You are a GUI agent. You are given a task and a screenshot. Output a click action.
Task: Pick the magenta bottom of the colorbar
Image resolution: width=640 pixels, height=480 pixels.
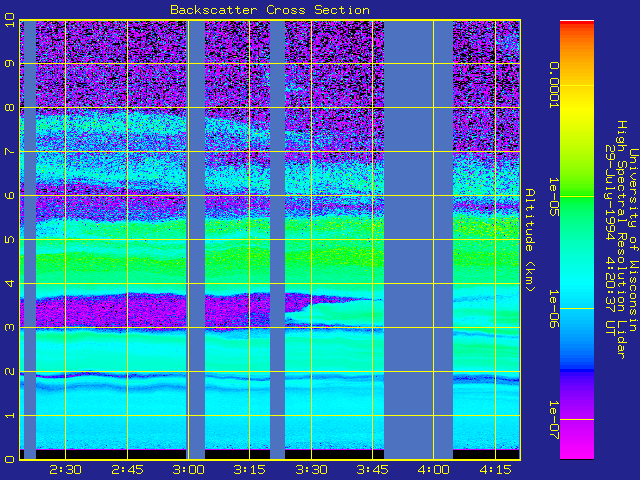click(577, 447)
